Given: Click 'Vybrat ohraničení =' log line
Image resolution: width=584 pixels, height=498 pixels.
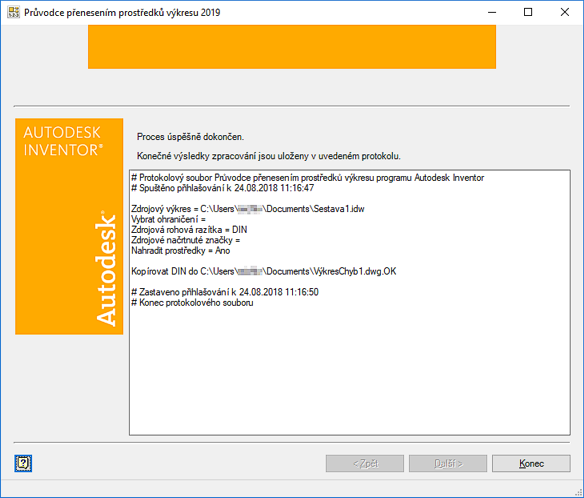Looking at the screenshot, I should (x=168, y=219).
